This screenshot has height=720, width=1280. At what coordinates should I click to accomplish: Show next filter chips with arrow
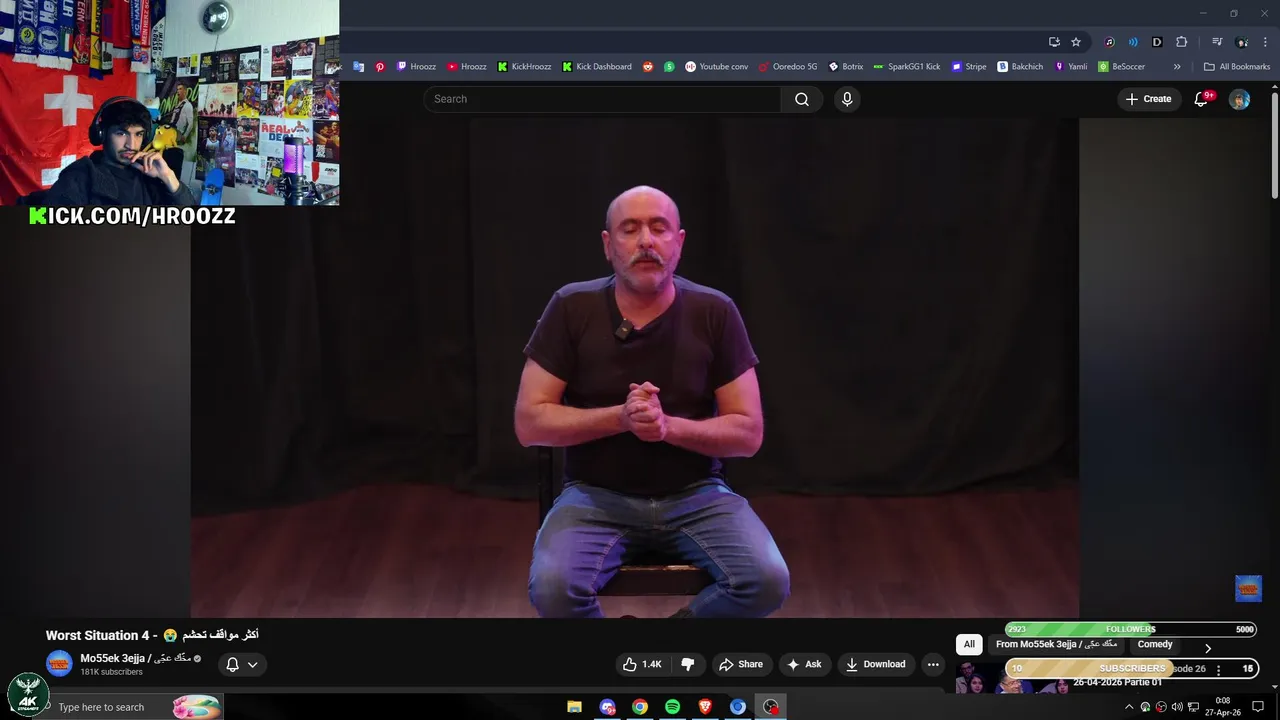point(1208,648)
